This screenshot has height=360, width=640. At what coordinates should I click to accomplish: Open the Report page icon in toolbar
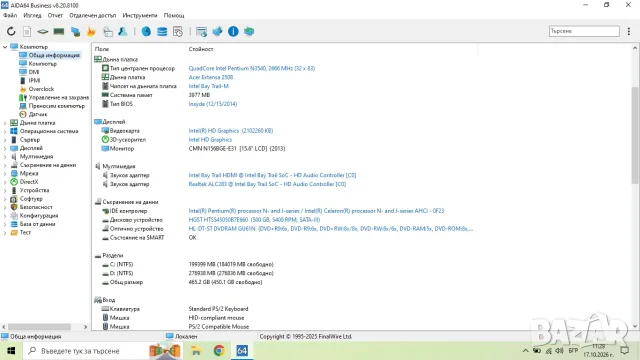point(27,31)
